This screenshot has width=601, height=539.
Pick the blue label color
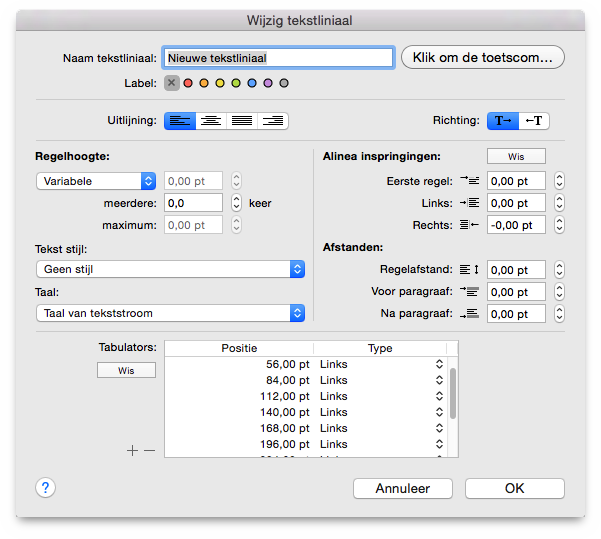252,83
